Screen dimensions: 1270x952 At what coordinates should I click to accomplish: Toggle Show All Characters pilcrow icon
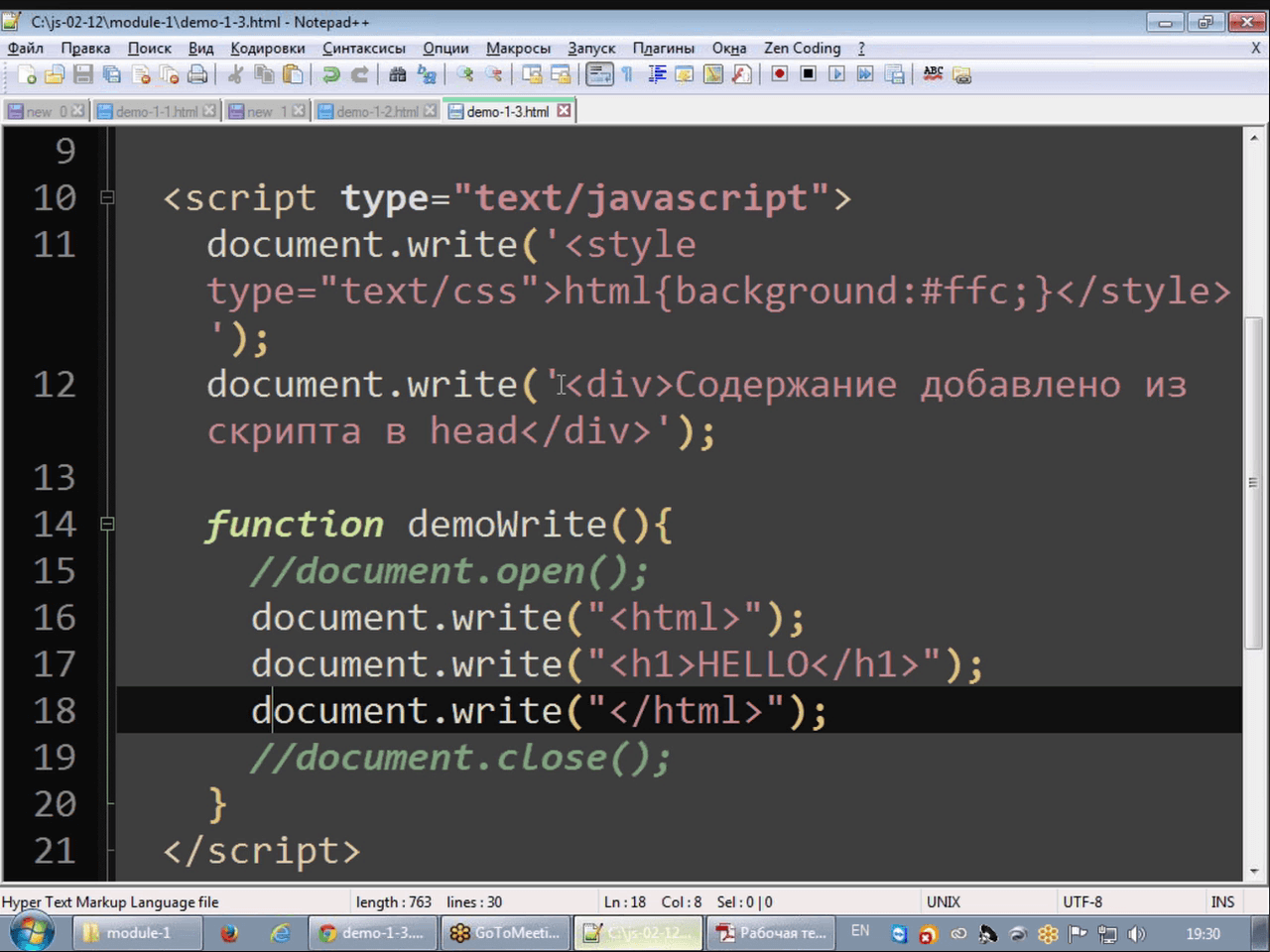(x=627, y=74)
